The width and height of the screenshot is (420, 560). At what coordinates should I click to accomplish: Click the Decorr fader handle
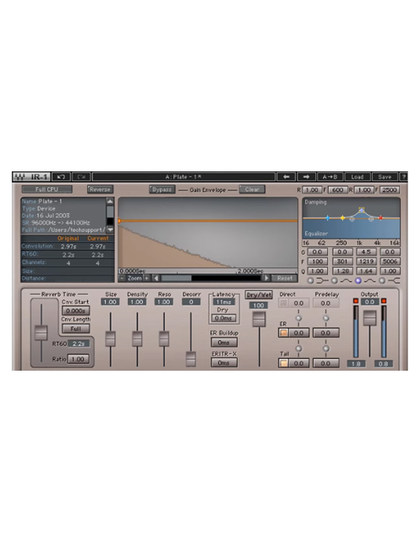point(191,359)
